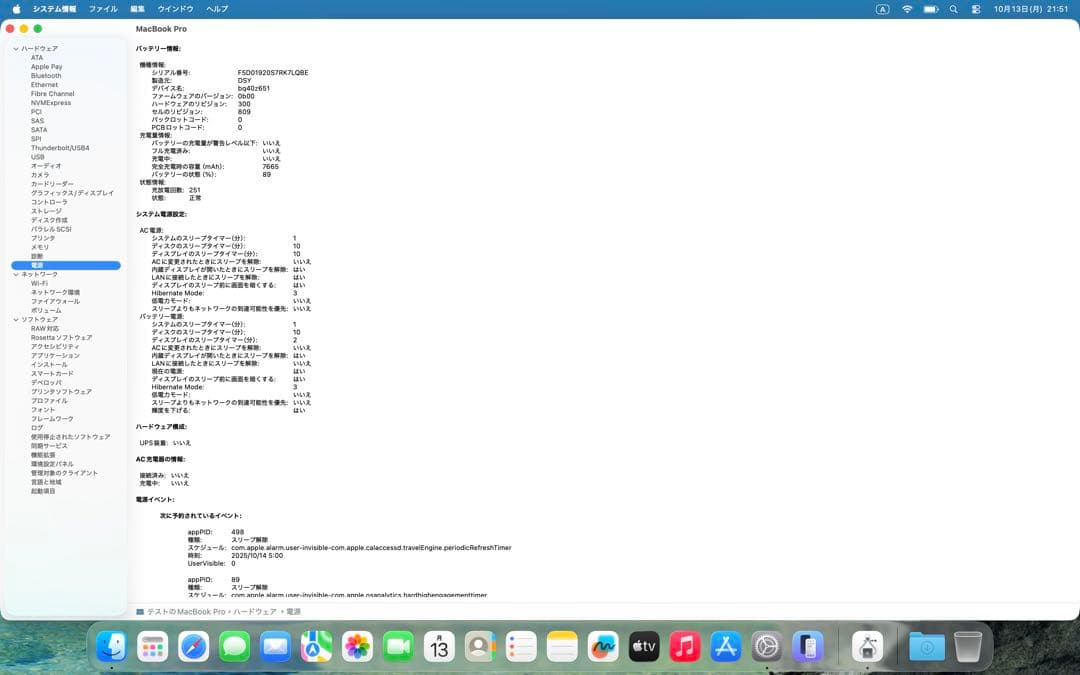
Task: Click the battery icon in the menu bar
Action: pos(930,8)
